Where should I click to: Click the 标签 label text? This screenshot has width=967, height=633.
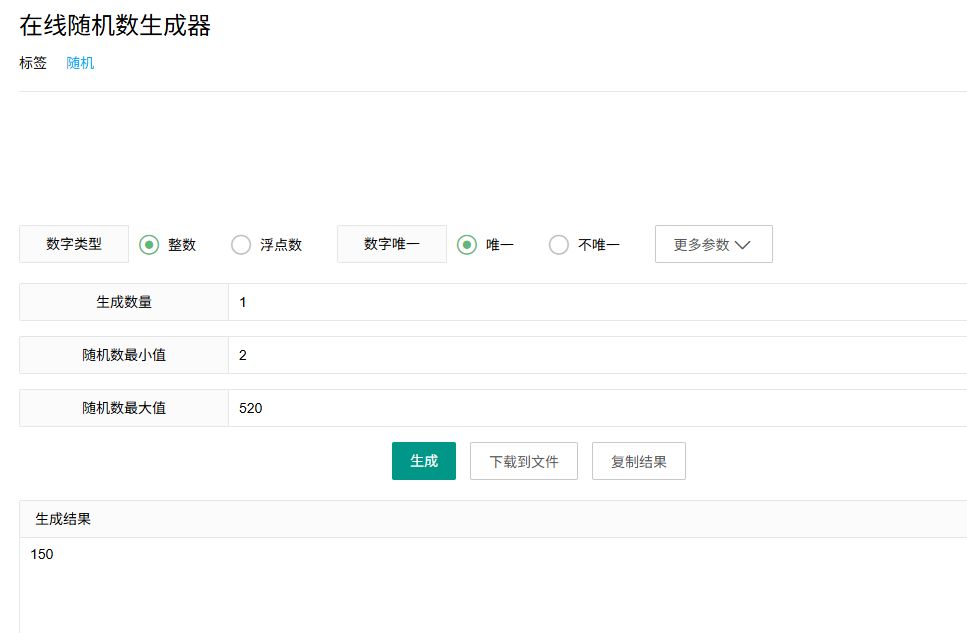(33, 63)
